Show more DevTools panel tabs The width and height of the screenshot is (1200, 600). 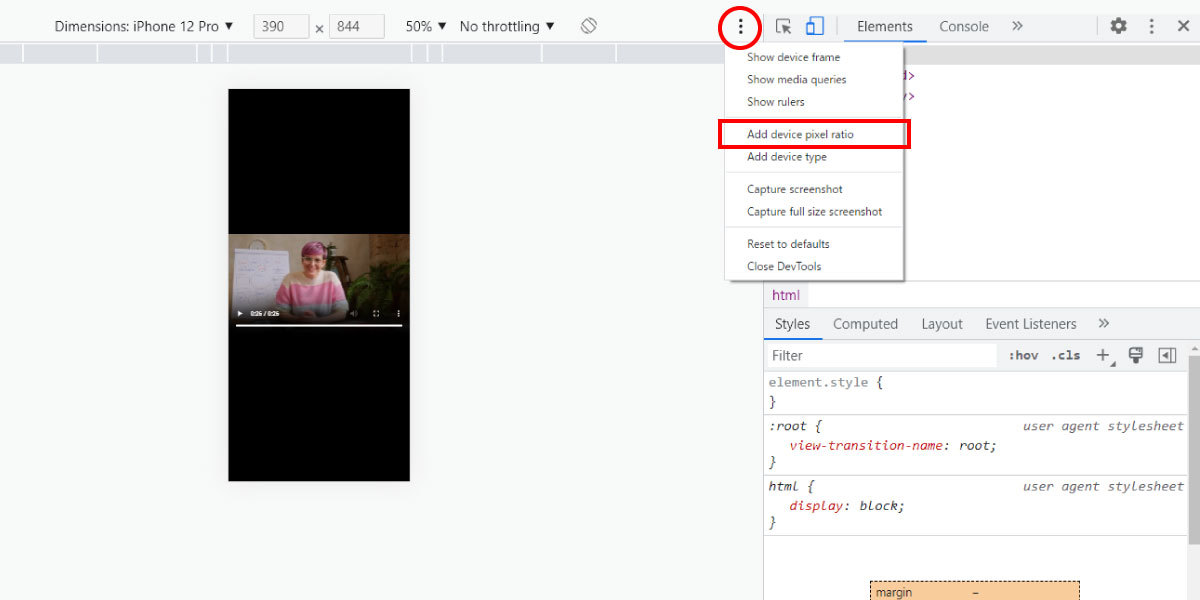tap(1017, 26)
